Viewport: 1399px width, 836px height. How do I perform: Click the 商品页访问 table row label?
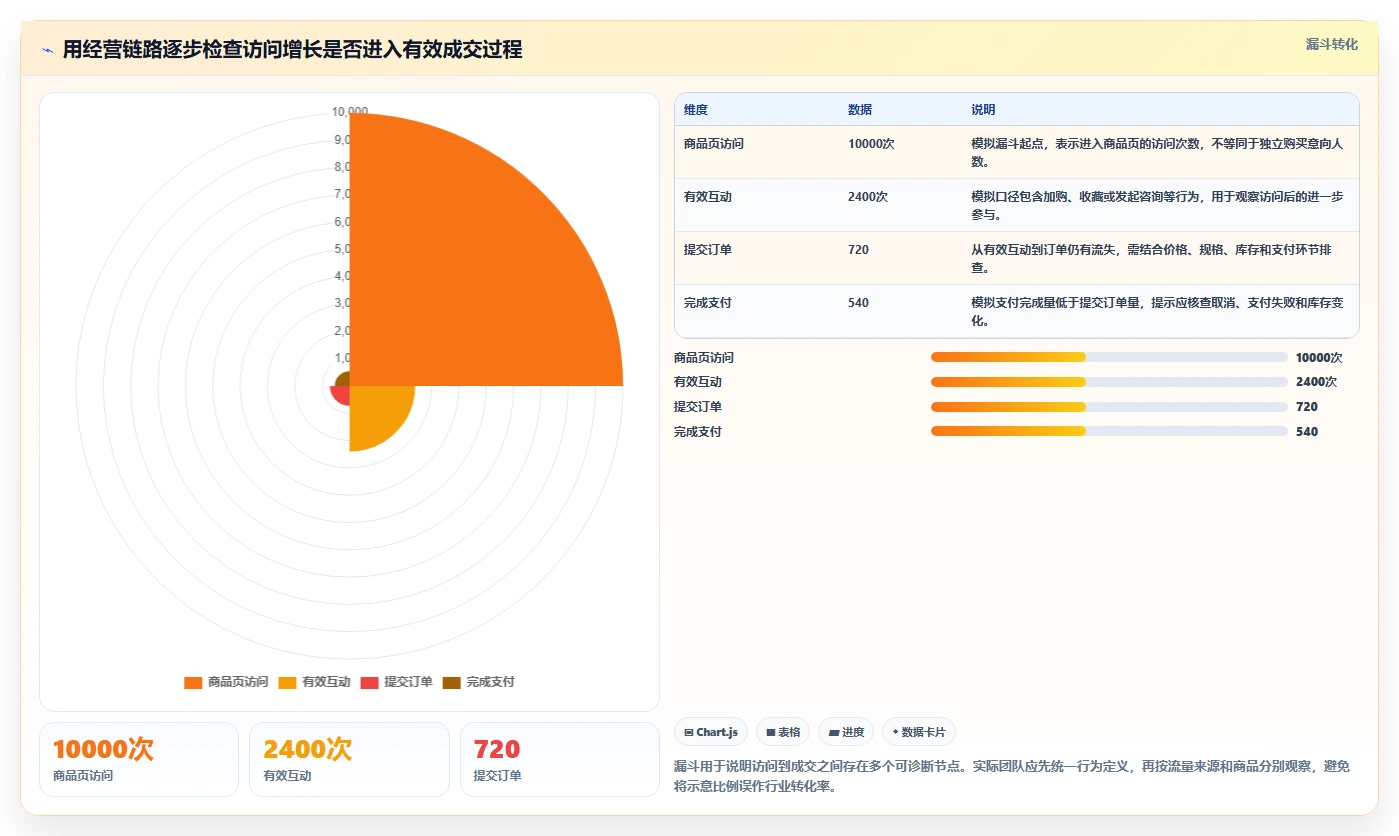coord(714,144)
